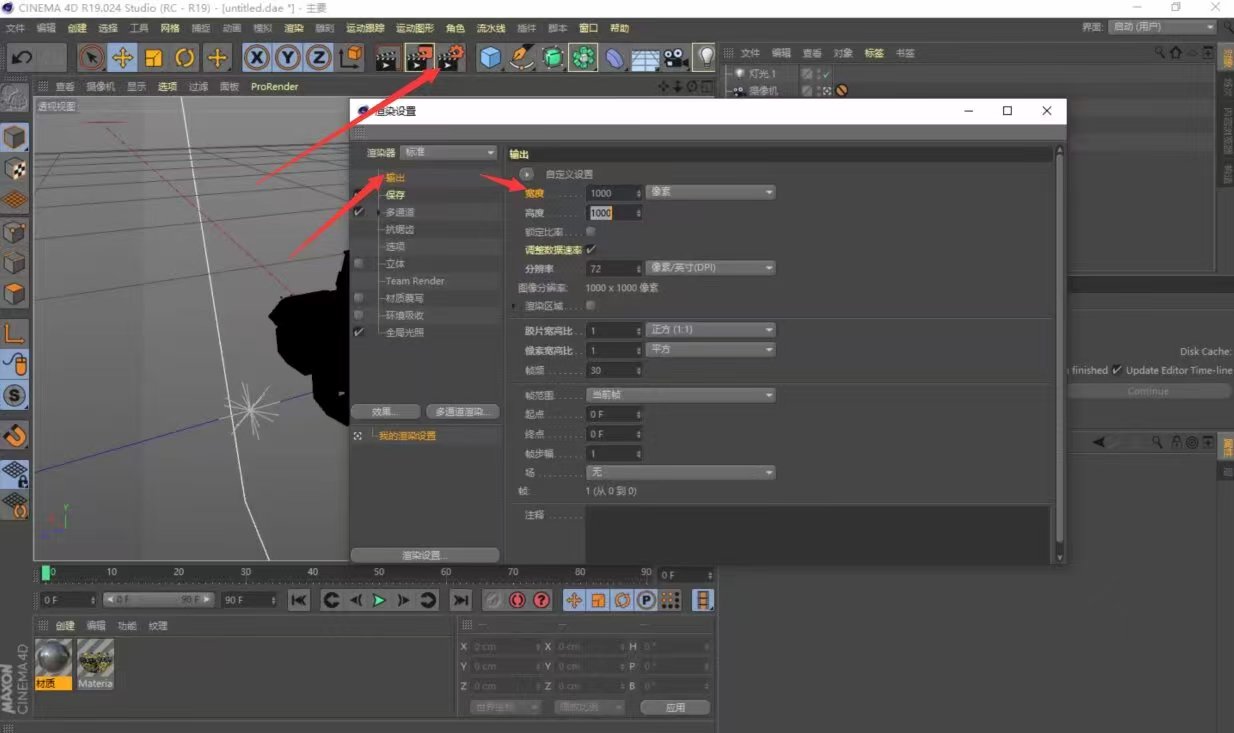Image resolution: width=1234 pixels, height=733 pixels.
Task: Open the 窗口 menu
Action: coord(589,28)
